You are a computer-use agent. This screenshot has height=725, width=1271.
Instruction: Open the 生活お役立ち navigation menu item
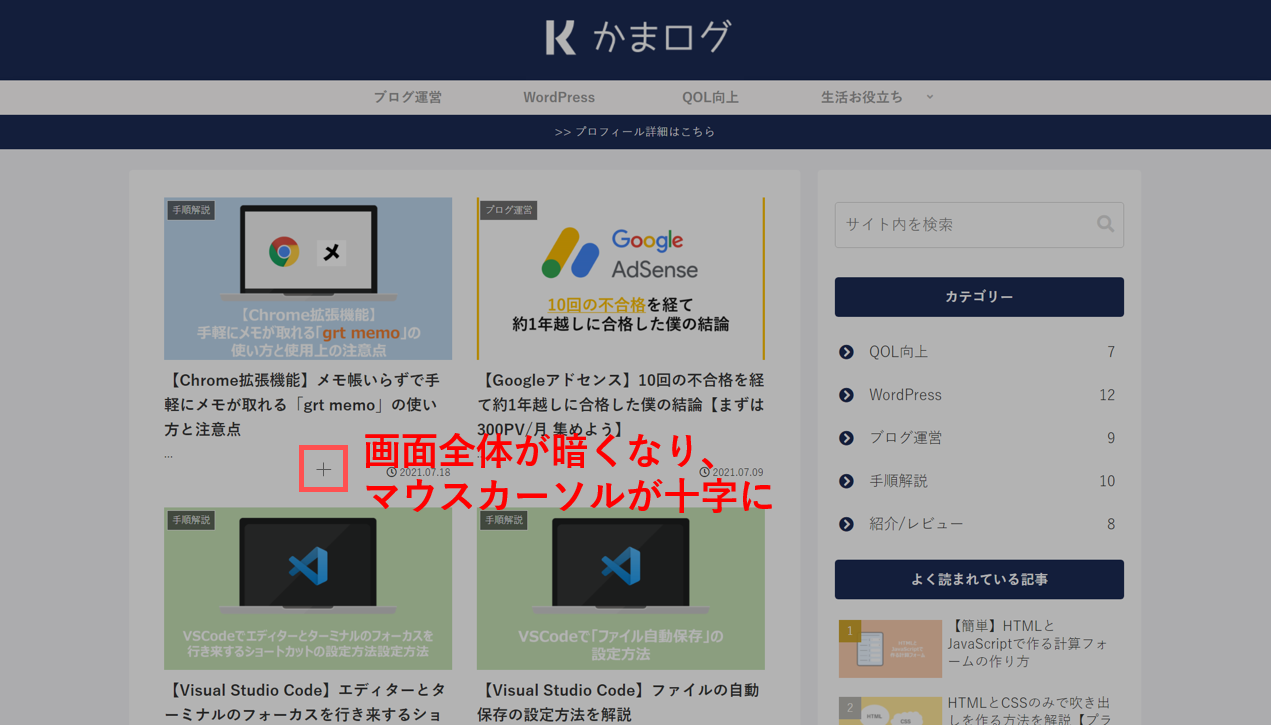click(x=862, y=97)
